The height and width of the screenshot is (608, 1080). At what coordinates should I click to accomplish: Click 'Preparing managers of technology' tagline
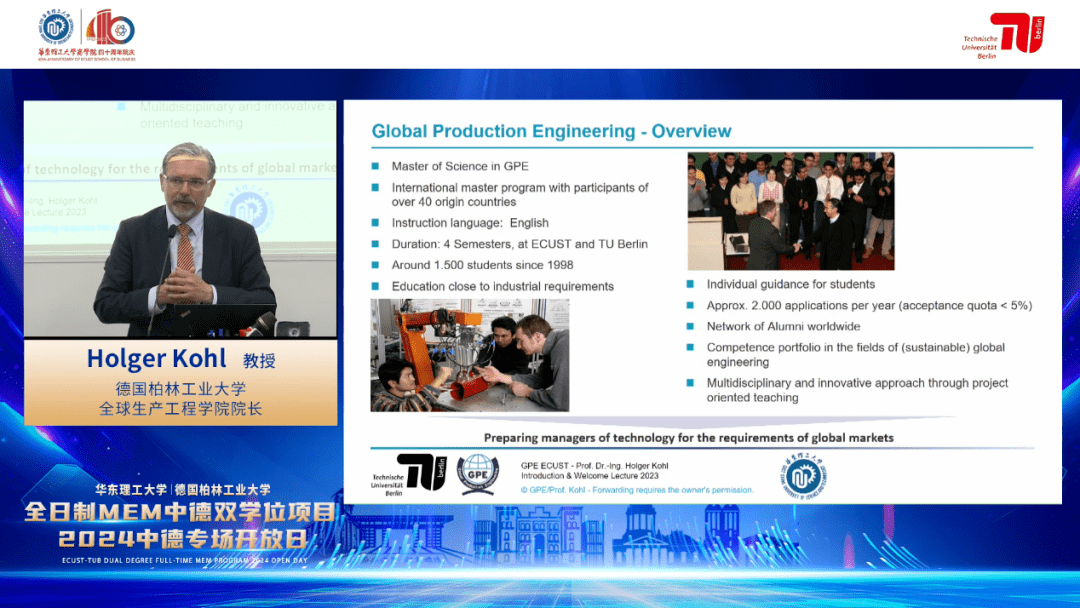click(688, 438)
